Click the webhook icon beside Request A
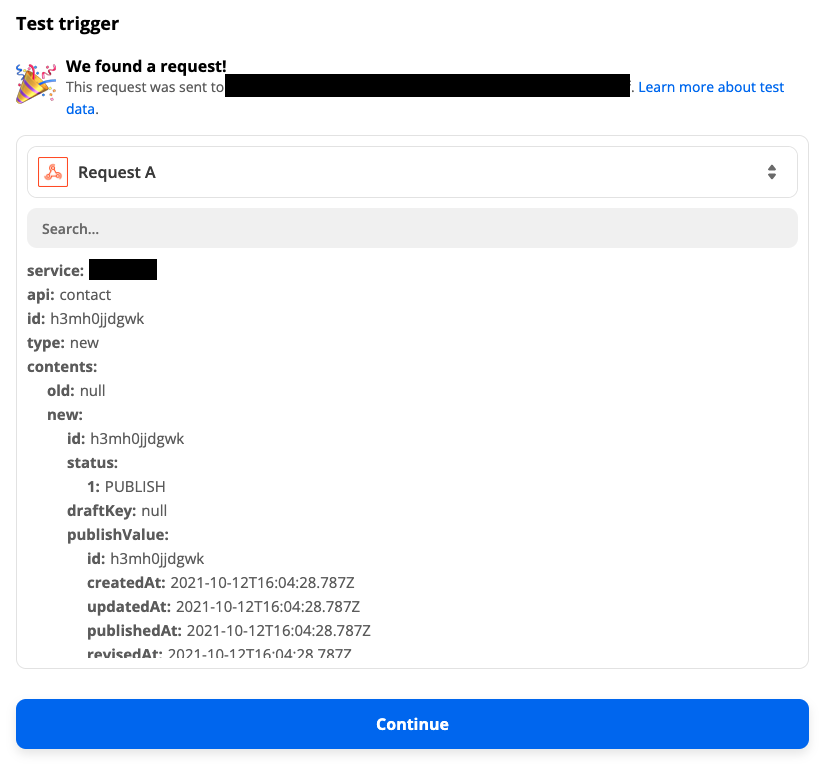This screenshot has width=832, height=771. click(x=53, y=172)
